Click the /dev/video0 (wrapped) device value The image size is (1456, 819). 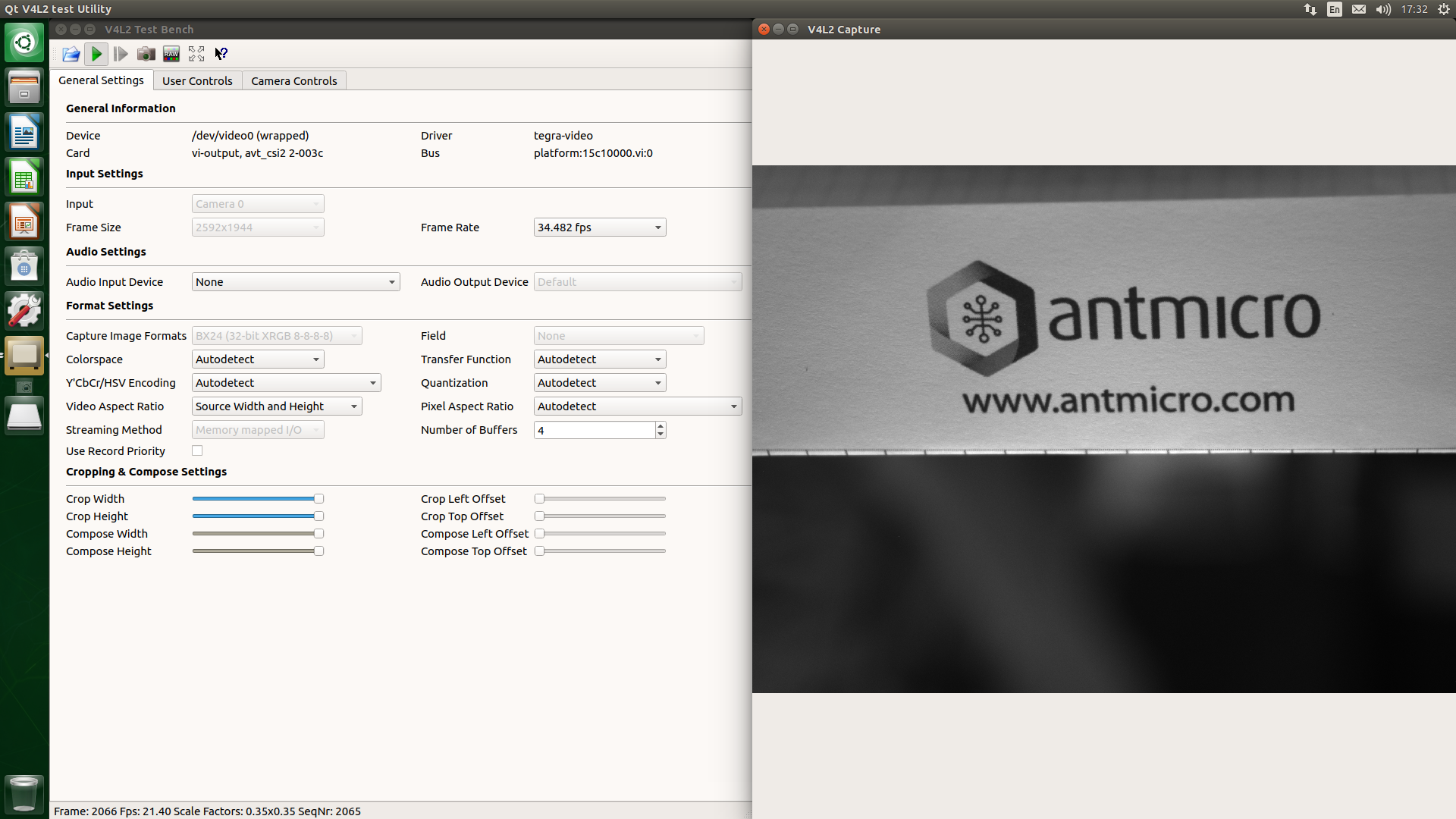tap(250, 136)
